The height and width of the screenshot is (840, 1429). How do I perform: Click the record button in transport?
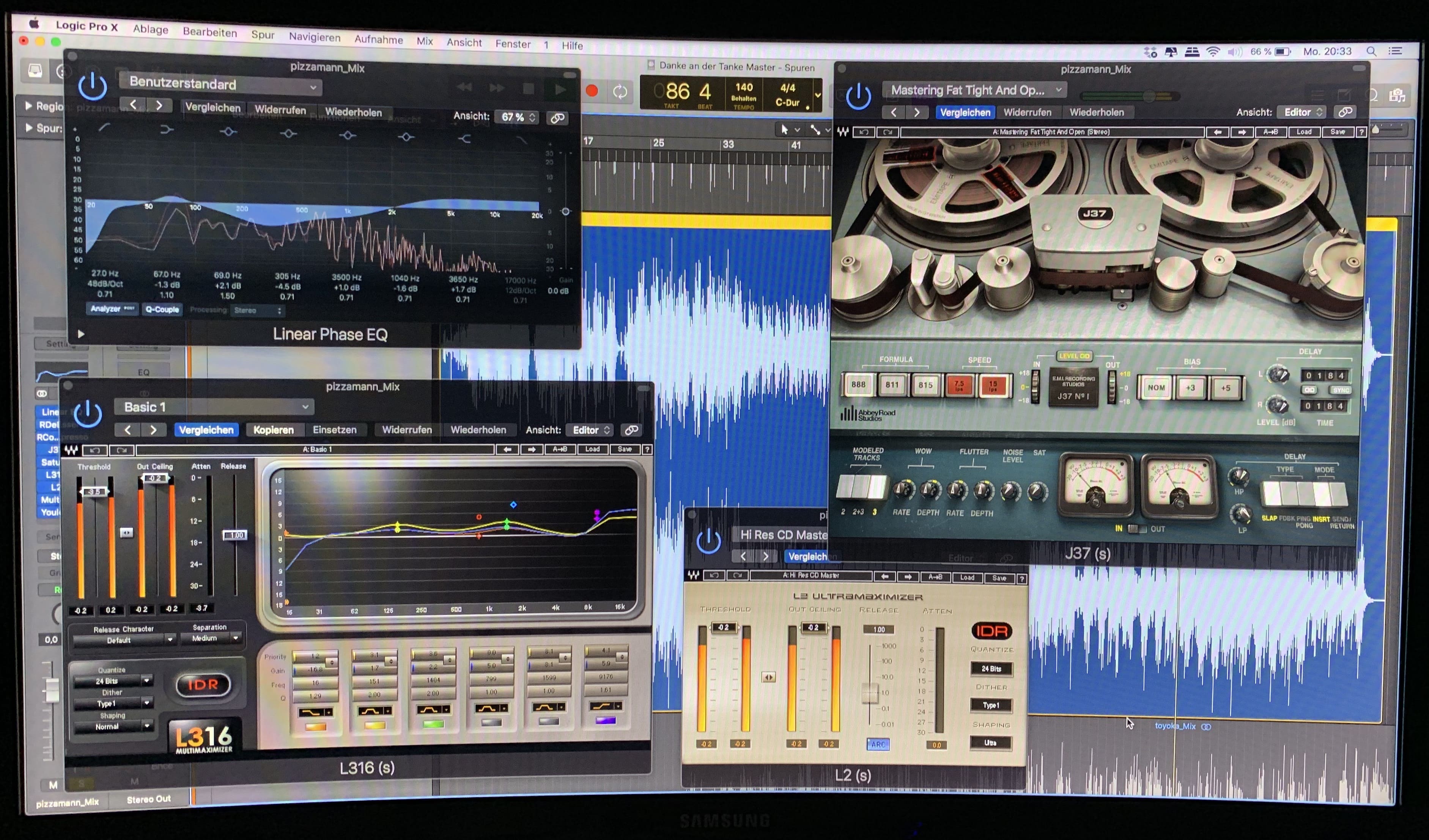(x=592, y=91)
